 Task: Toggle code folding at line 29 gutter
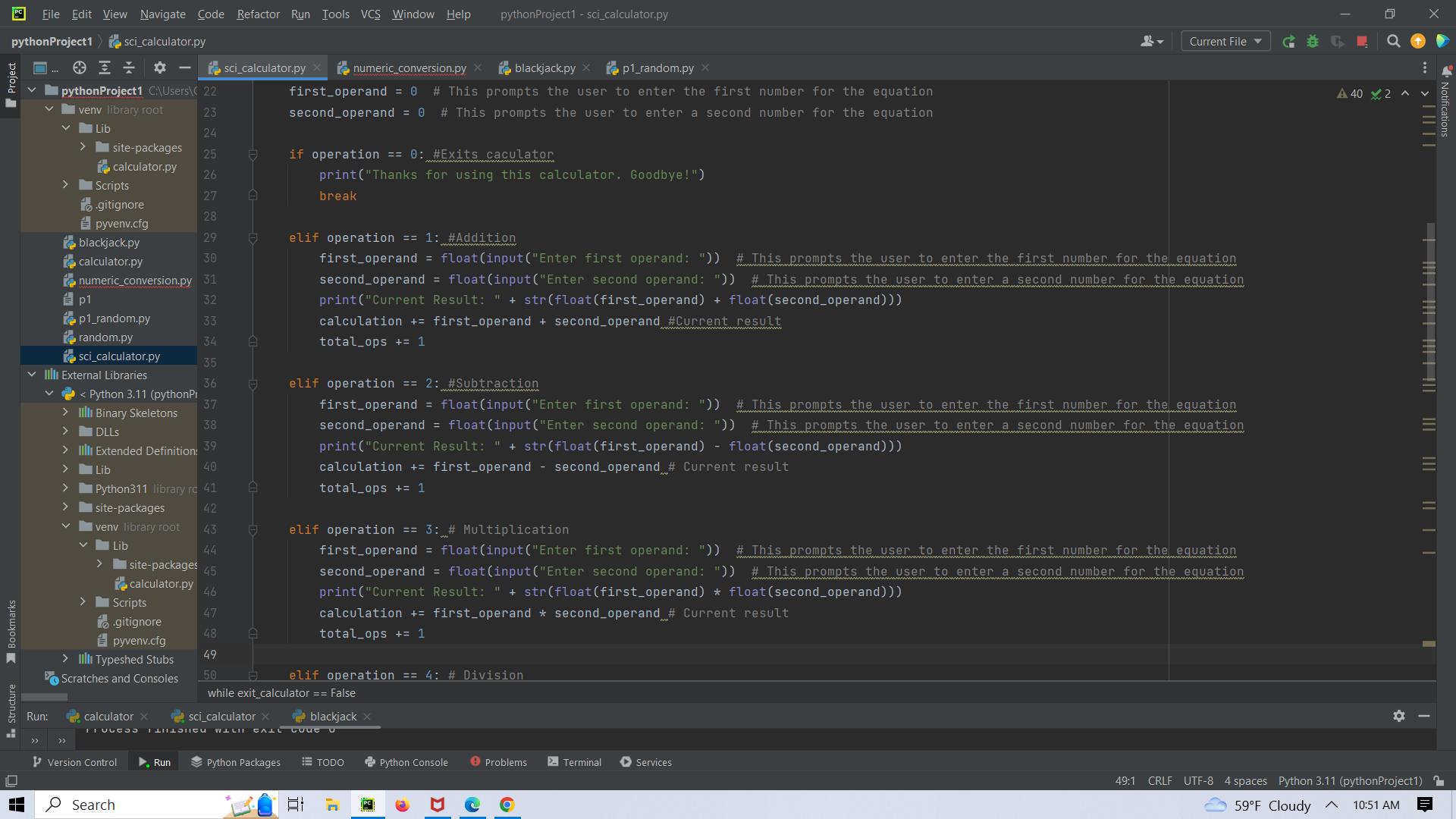tap(253, 238)
